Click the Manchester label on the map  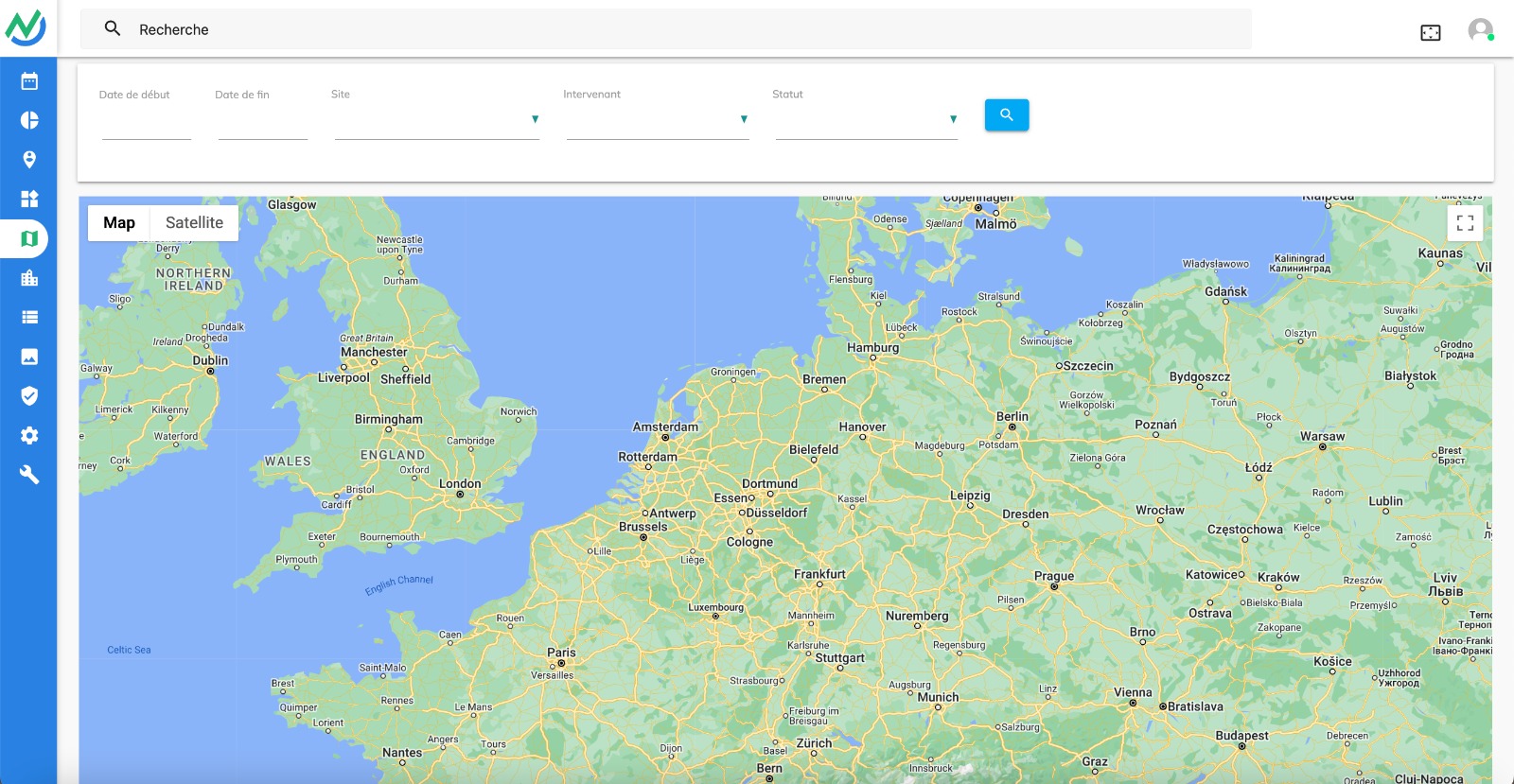pos(374,352)
